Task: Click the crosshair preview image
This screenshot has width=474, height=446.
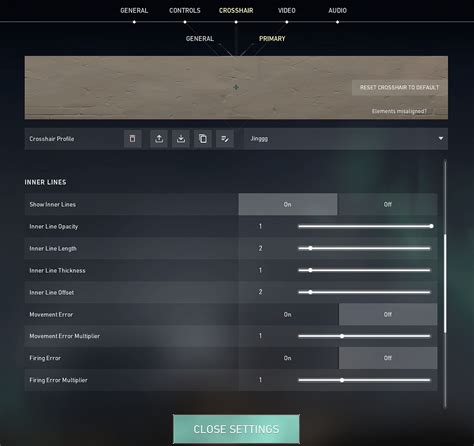Action: tap(236, 88)
